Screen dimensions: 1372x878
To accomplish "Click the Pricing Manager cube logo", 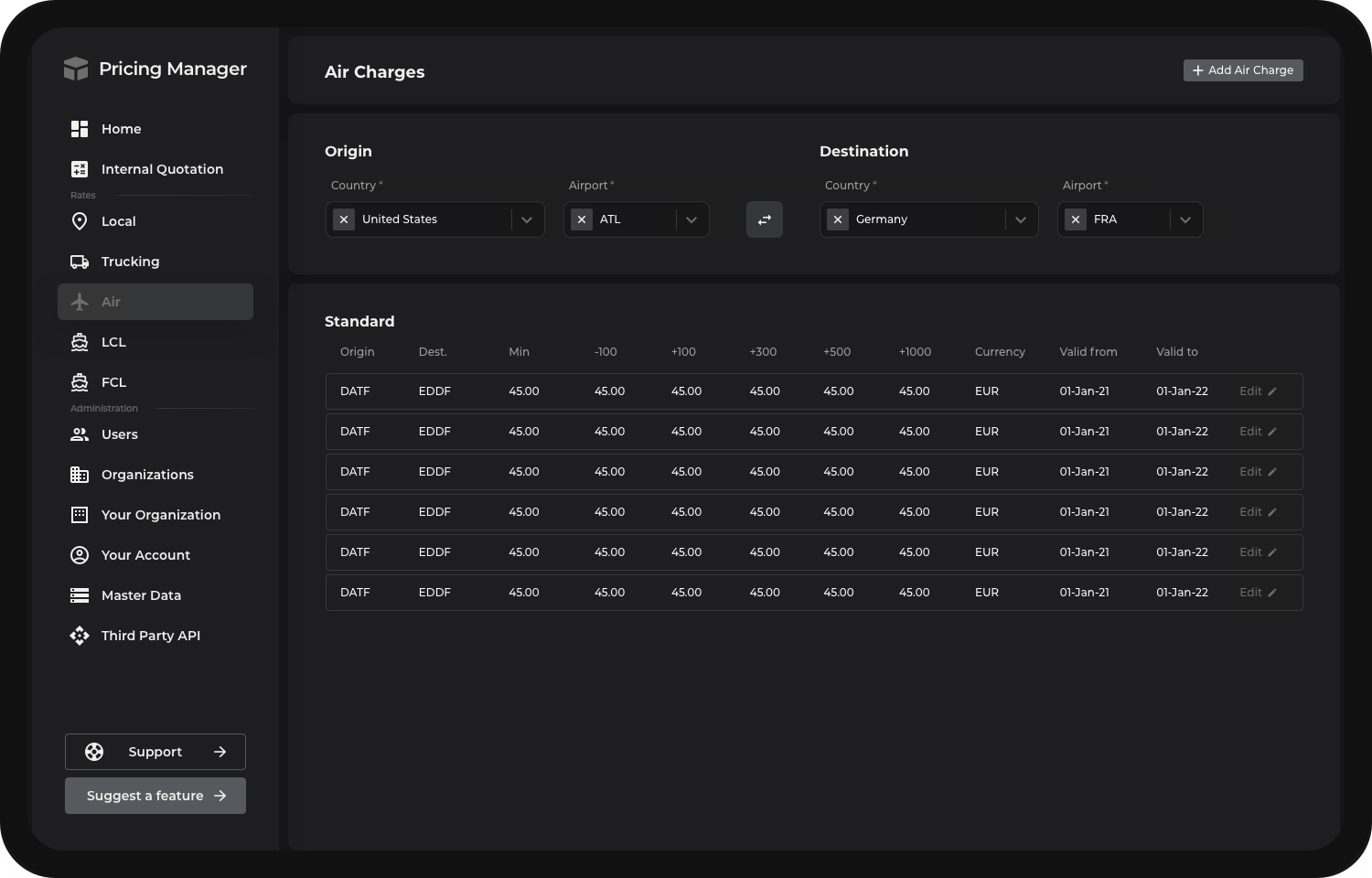I will coord(76,68).
